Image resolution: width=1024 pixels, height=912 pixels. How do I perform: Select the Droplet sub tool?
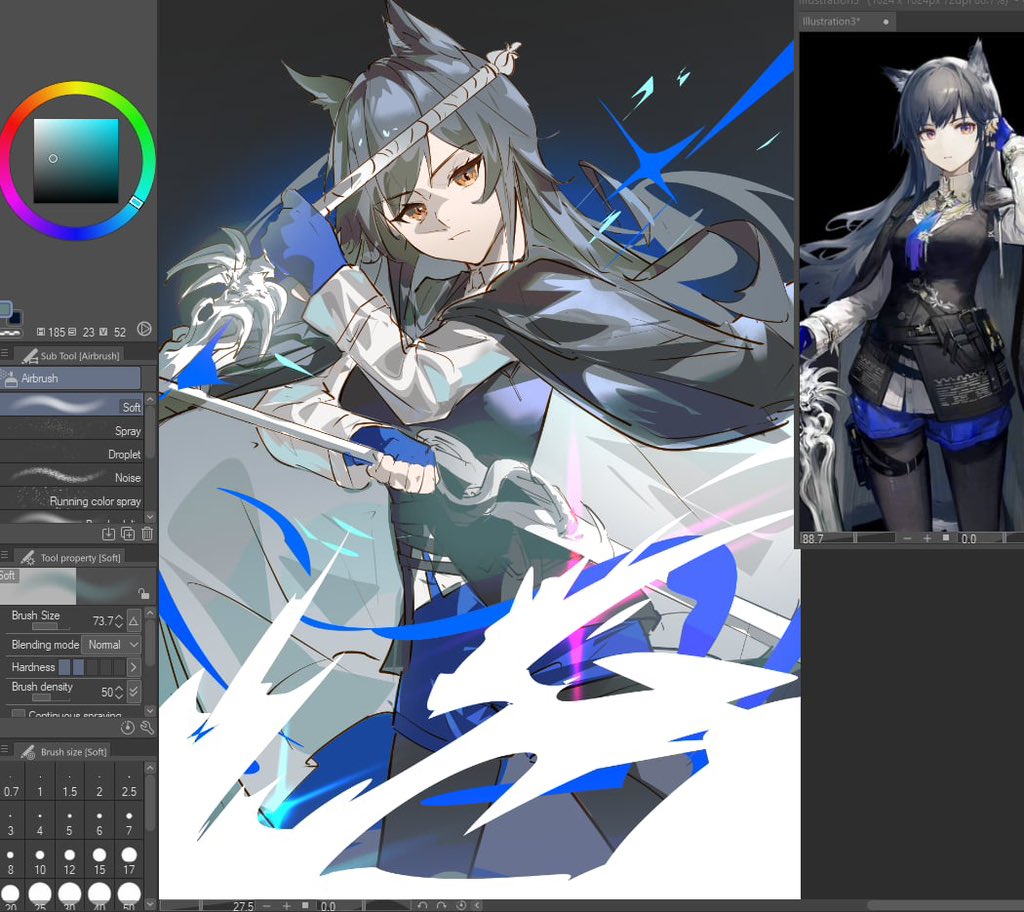(71, 454)
